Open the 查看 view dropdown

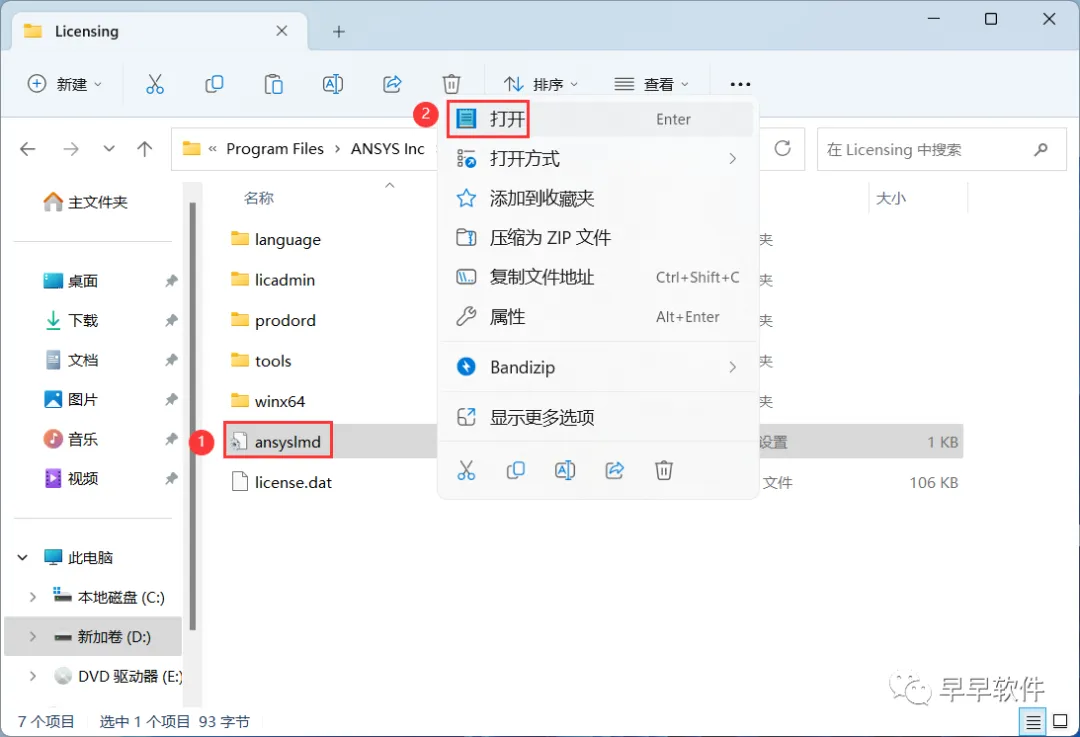(x=651, y=84)
